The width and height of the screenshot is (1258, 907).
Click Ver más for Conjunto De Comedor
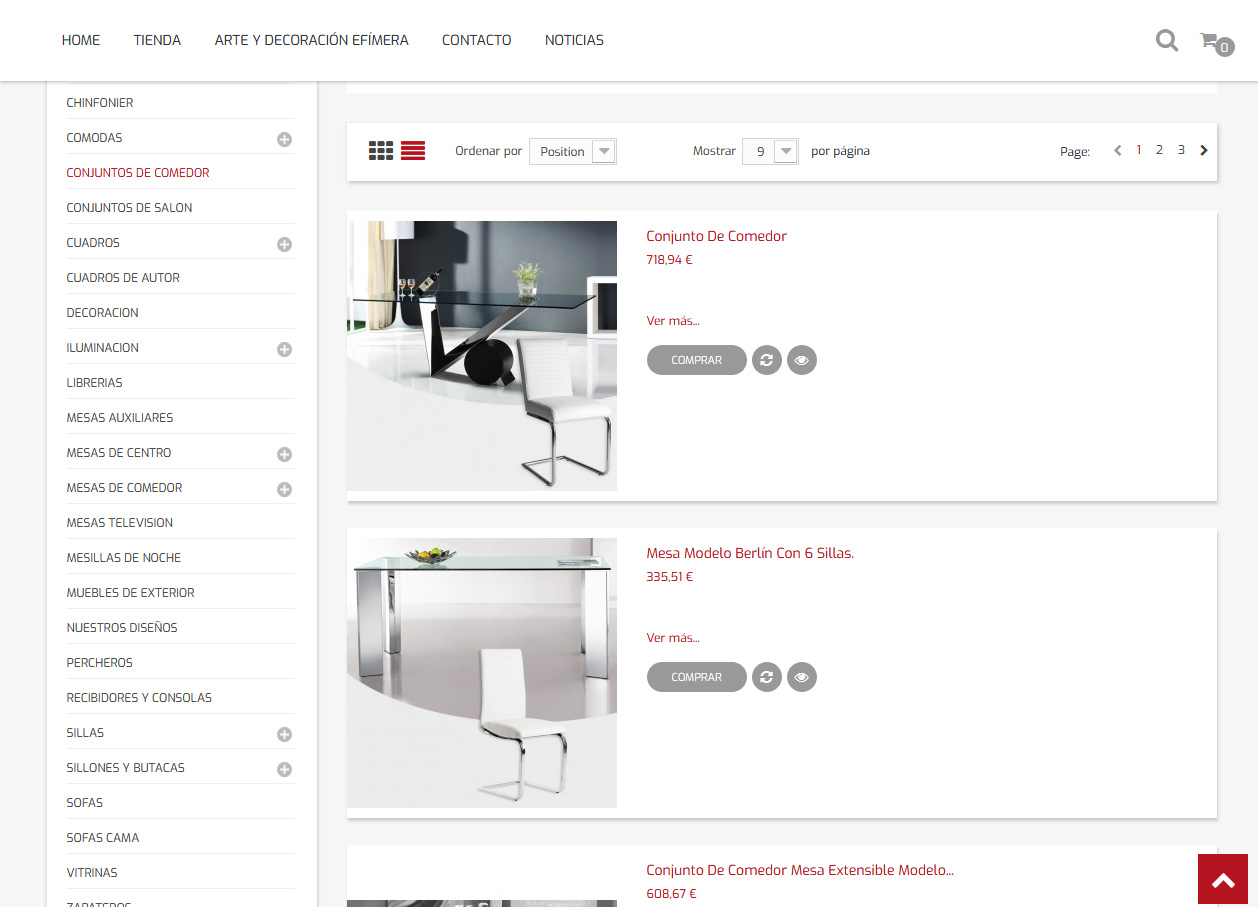coord(673,321)
